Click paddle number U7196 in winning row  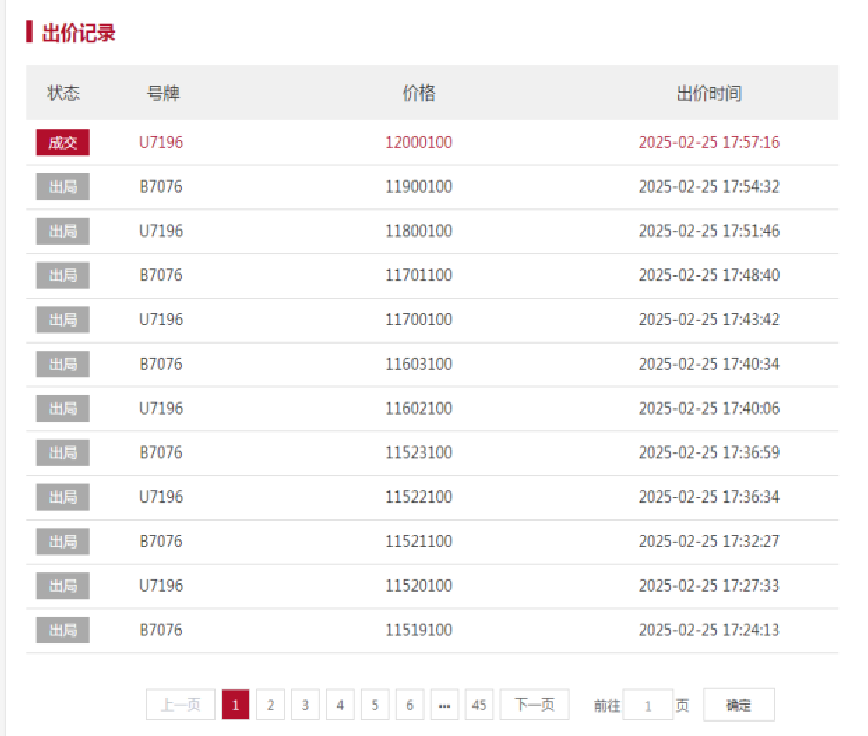click(x=161, y=143)
